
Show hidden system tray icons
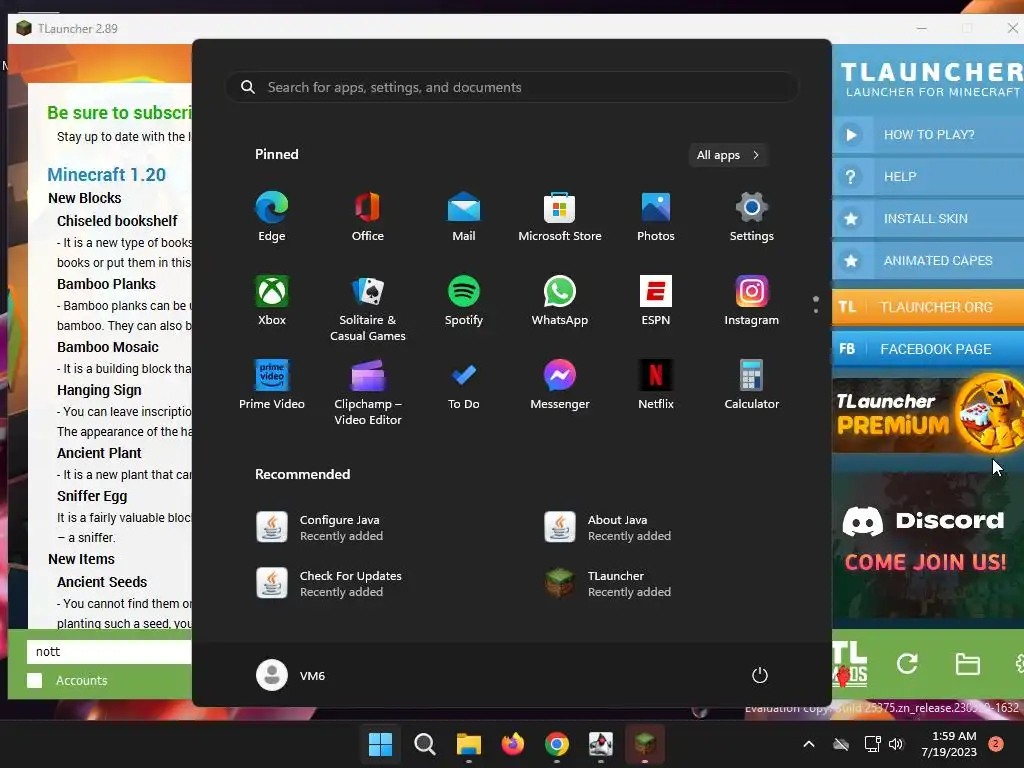click(x=808, y=744)
